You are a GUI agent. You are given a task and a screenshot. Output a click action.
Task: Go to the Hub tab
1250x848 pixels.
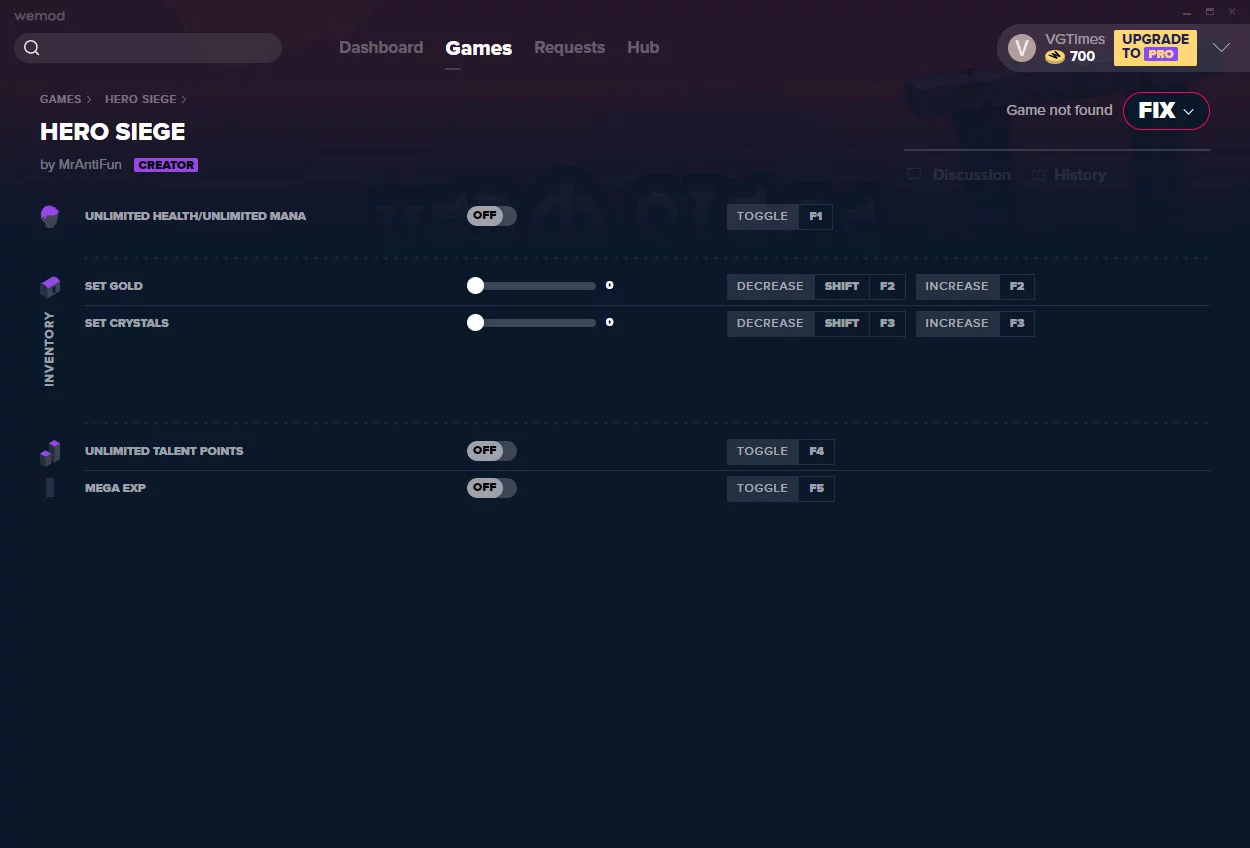pyautogui.click(x=643, y=47)
